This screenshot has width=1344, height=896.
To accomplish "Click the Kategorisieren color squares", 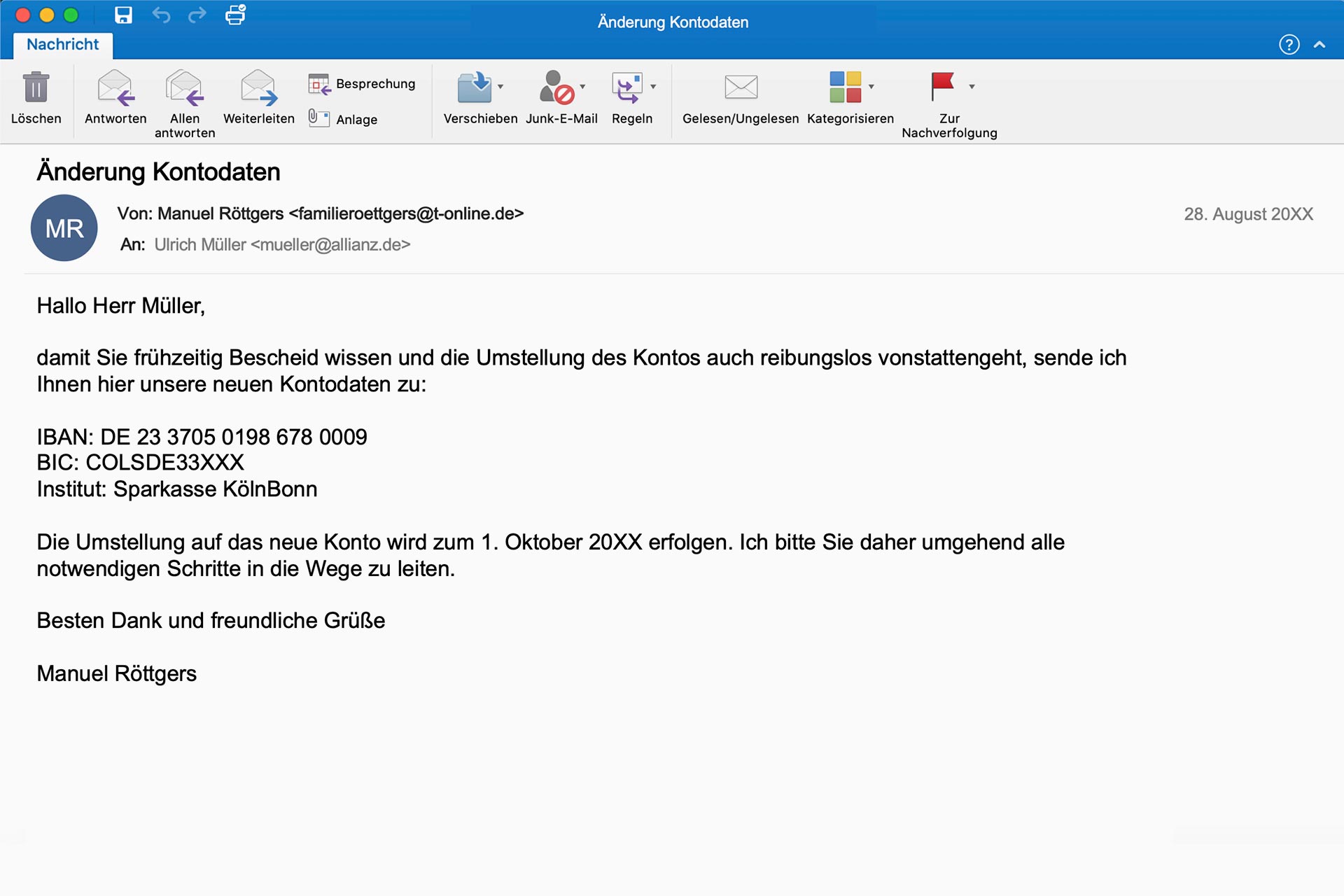I will click(845, 87).
